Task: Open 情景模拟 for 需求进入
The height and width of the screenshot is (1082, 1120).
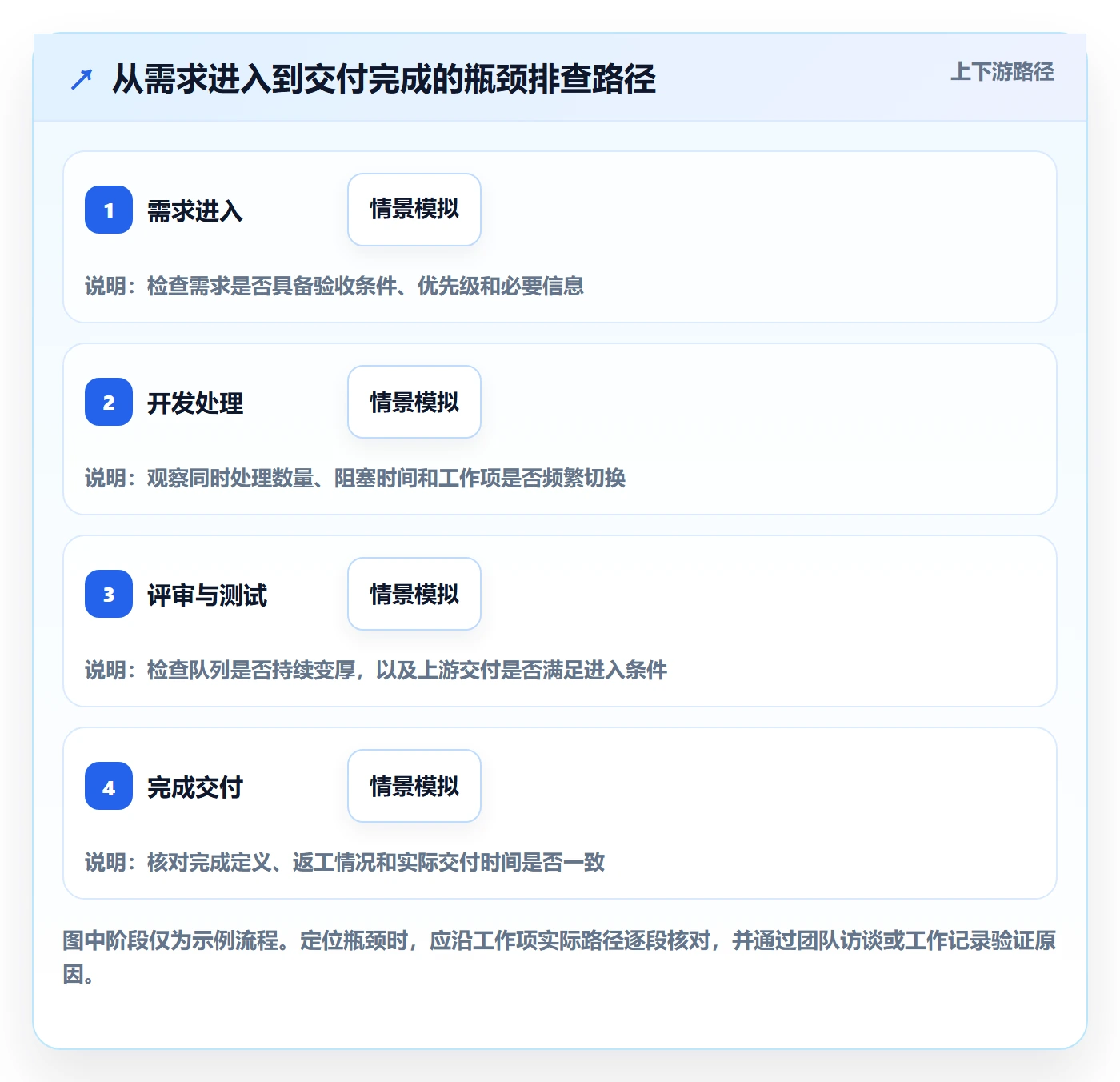Action: click(x=414, y=210)
